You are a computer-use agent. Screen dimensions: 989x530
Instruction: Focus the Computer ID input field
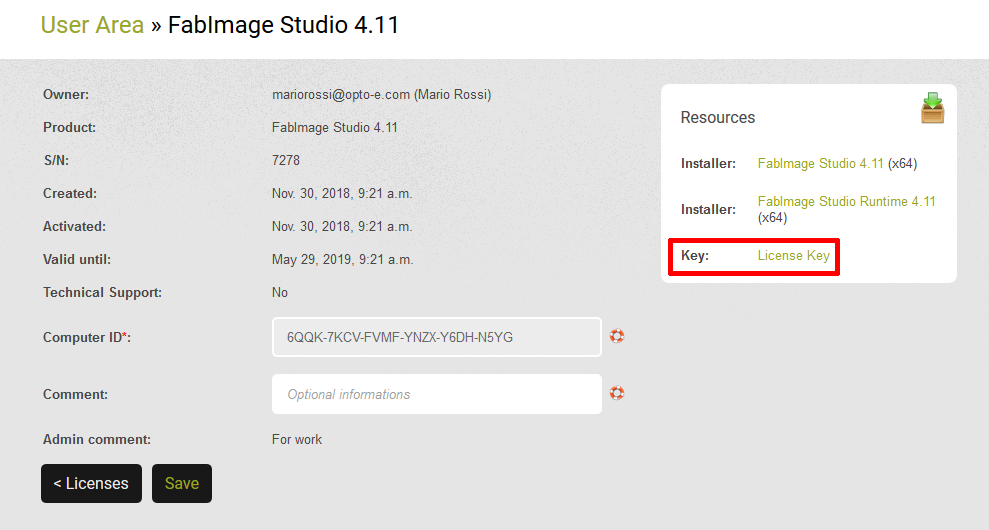pos(436,337)
